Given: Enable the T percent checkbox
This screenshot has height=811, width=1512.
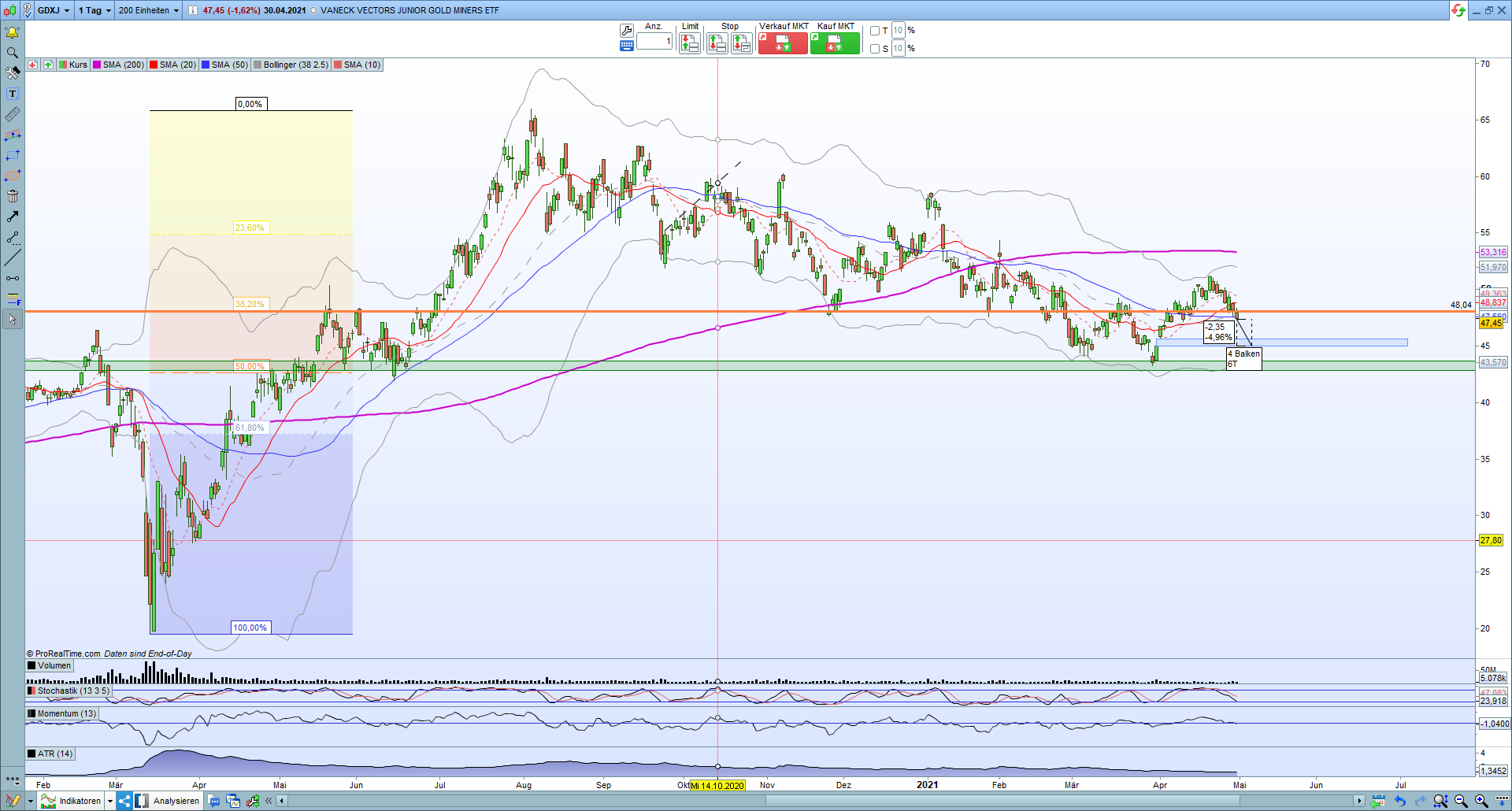Looking at the screenshot, I should pos(875,31).
